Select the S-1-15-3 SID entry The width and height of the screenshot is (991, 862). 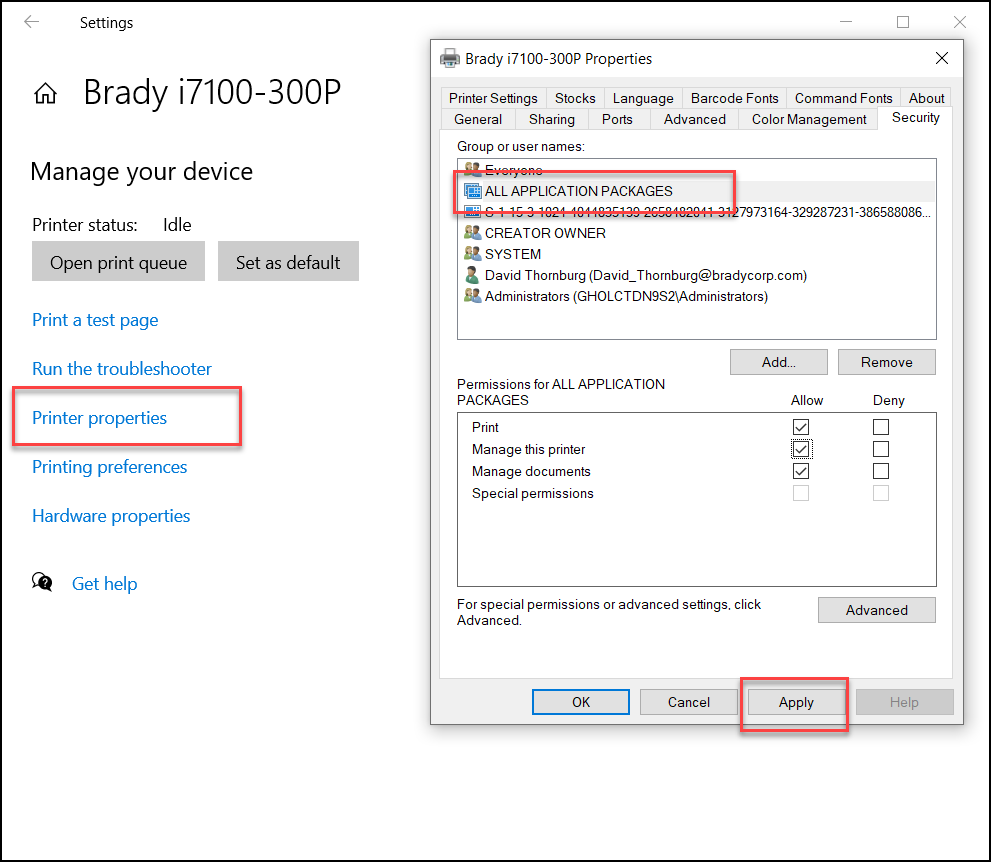coord(696,212)
